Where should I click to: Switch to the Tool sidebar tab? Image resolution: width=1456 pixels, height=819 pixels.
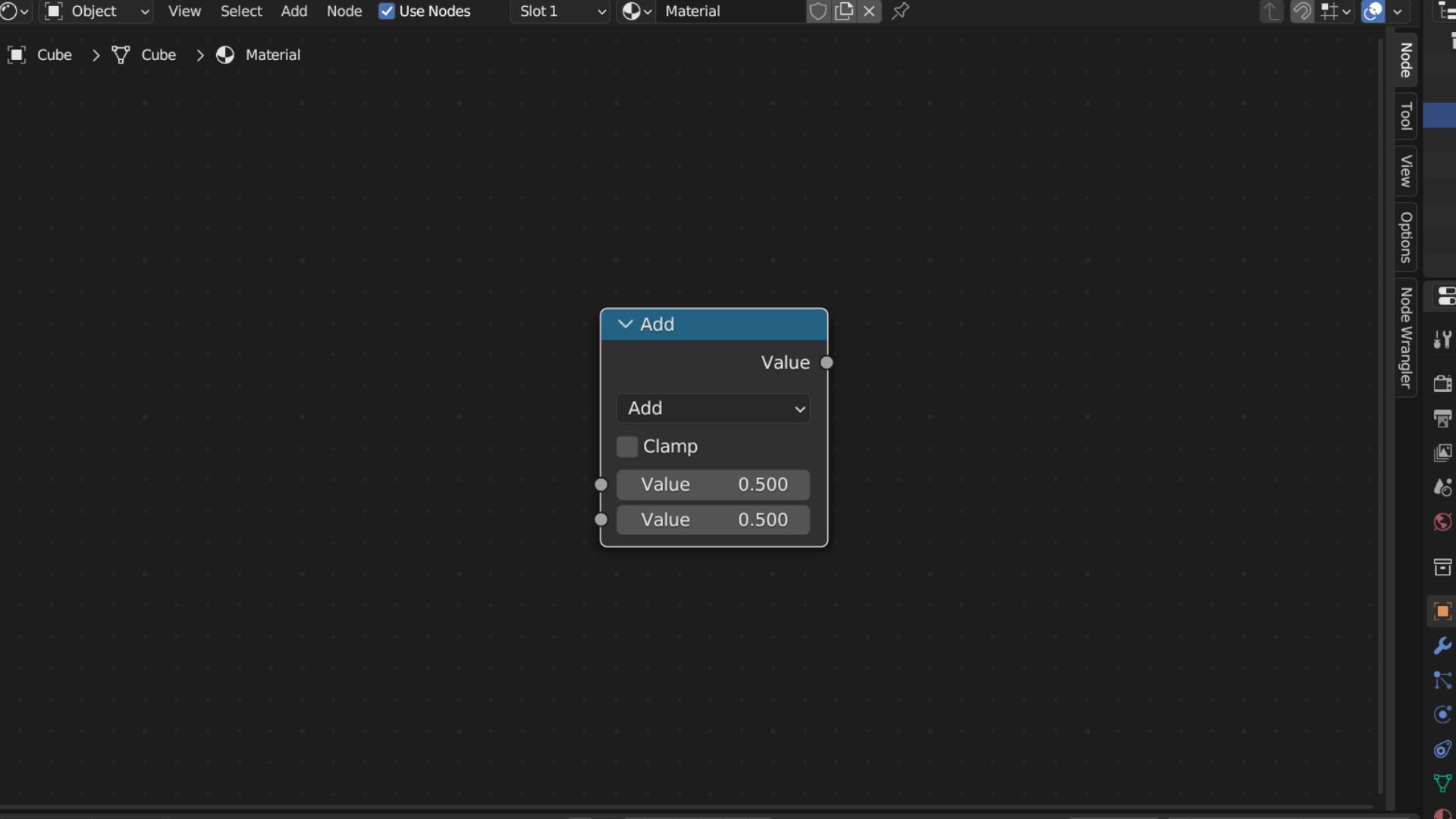click(1406, 116)
